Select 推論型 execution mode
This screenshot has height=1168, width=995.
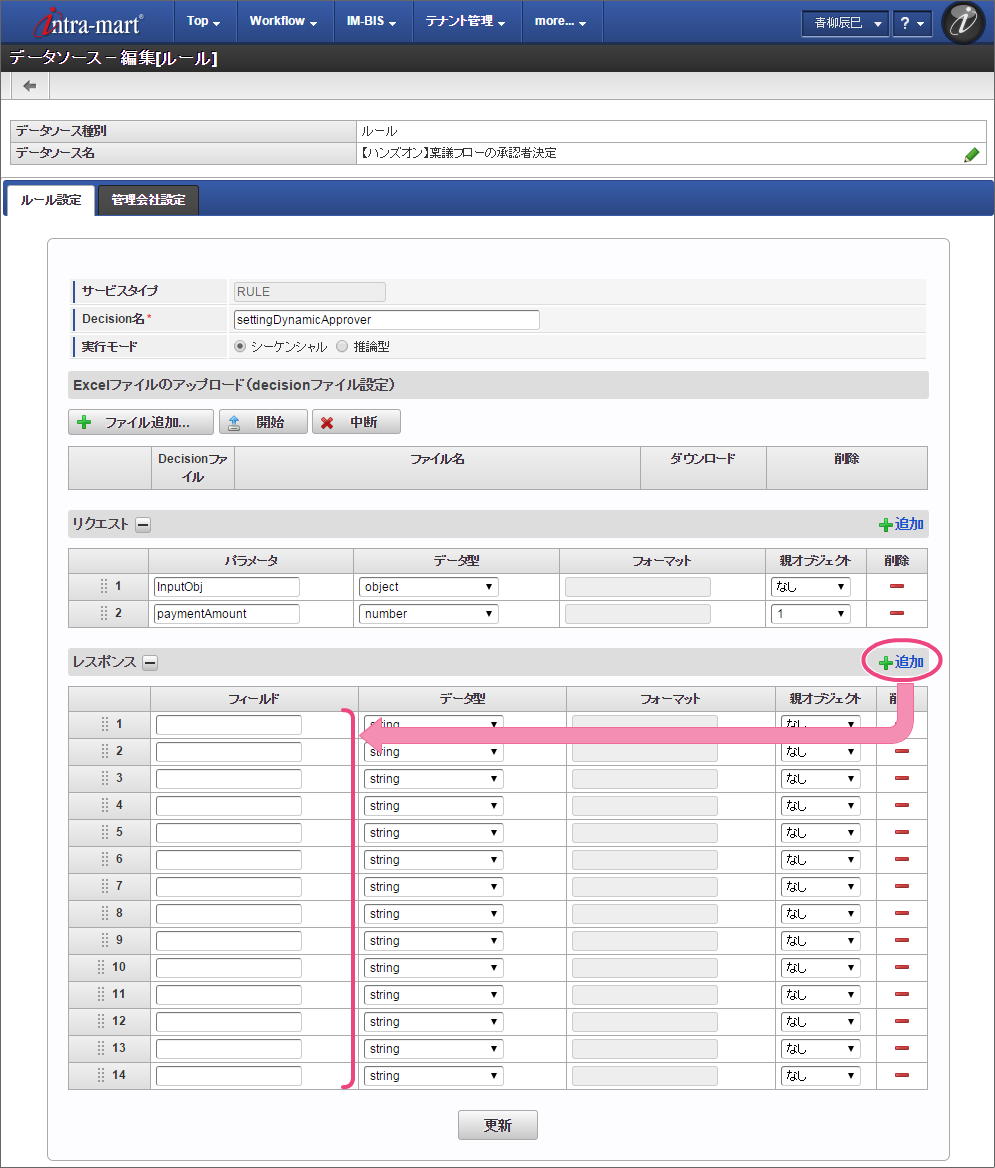pyautogui.click(x=342, y=346)
